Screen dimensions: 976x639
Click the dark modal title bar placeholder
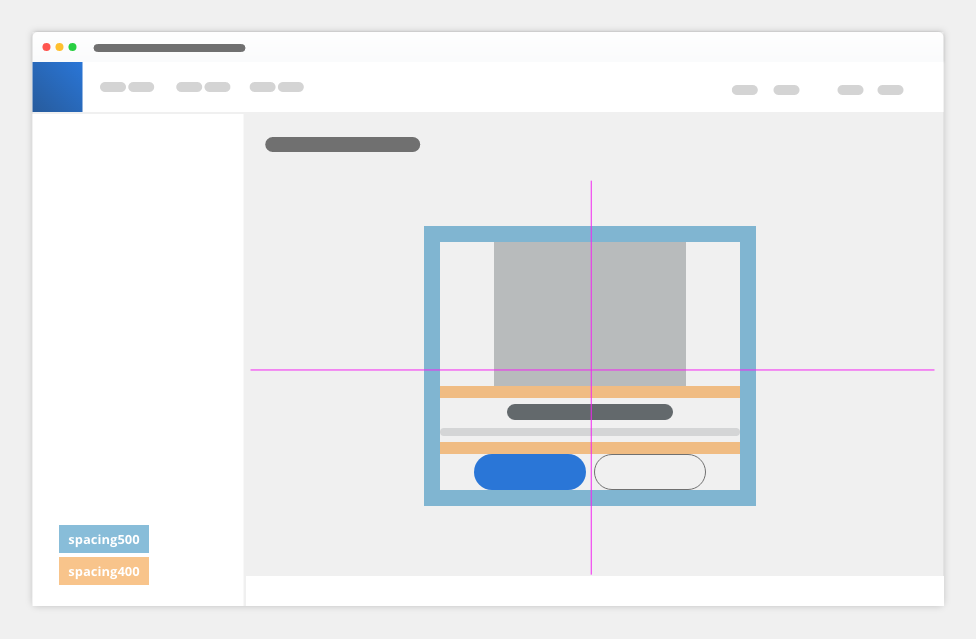[x=590, y=412]
